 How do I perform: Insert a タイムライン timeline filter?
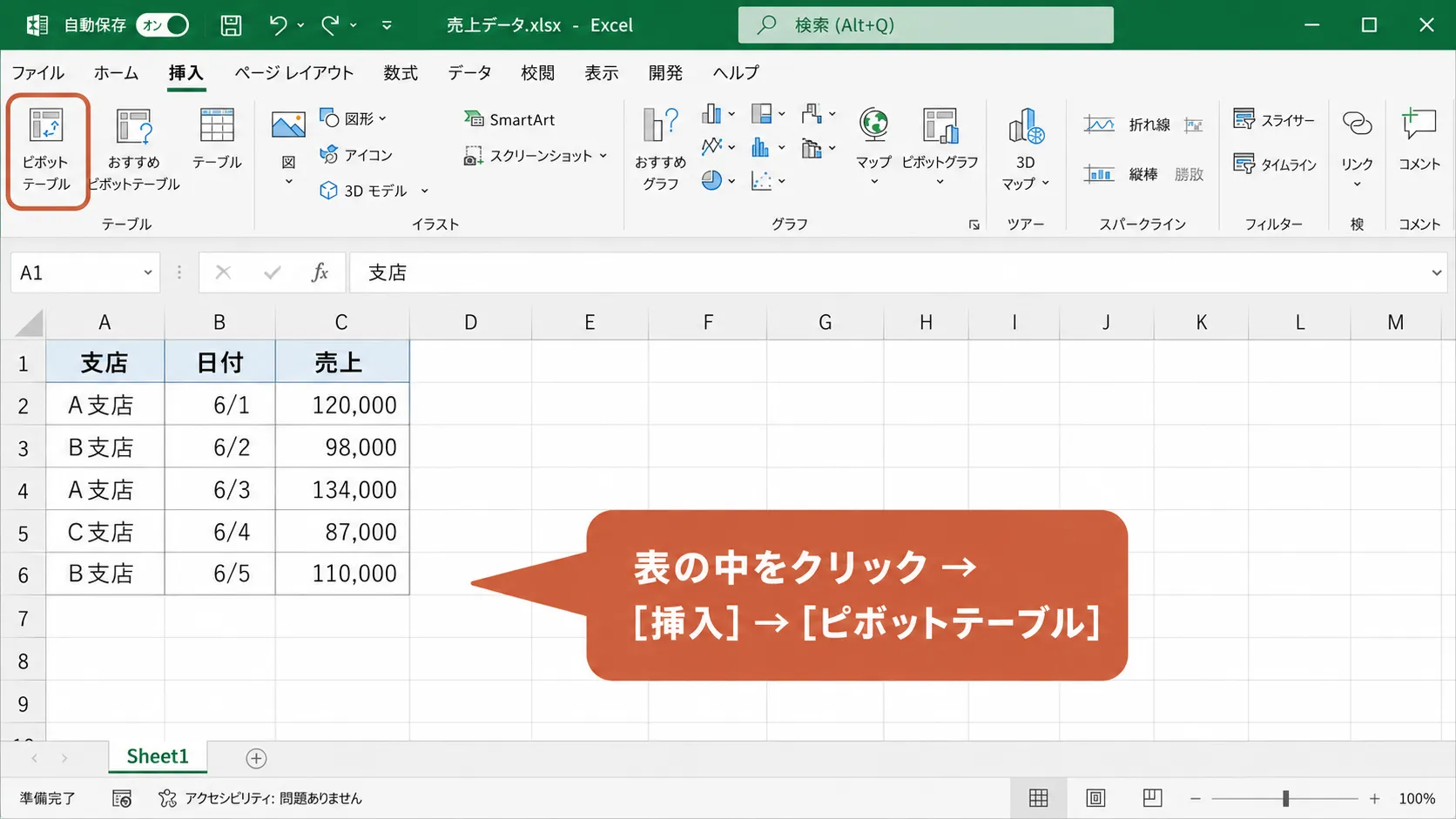(x=1275, y=164)
